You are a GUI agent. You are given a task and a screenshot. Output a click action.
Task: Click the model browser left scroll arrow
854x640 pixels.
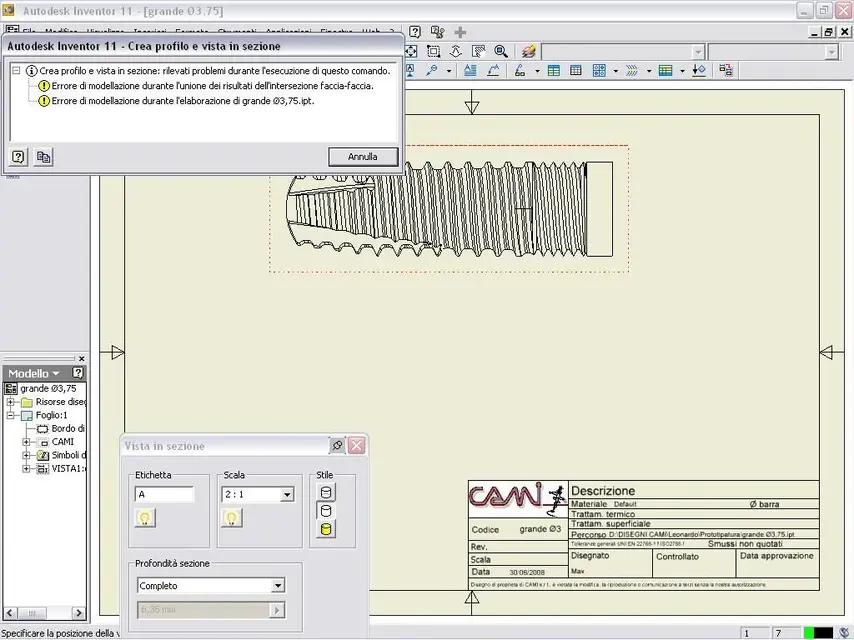tap(10, 613)
